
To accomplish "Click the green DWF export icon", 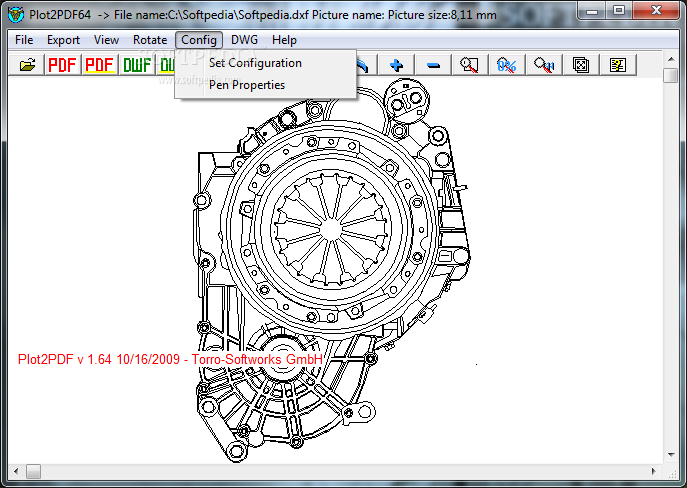I will click(137, 65).
